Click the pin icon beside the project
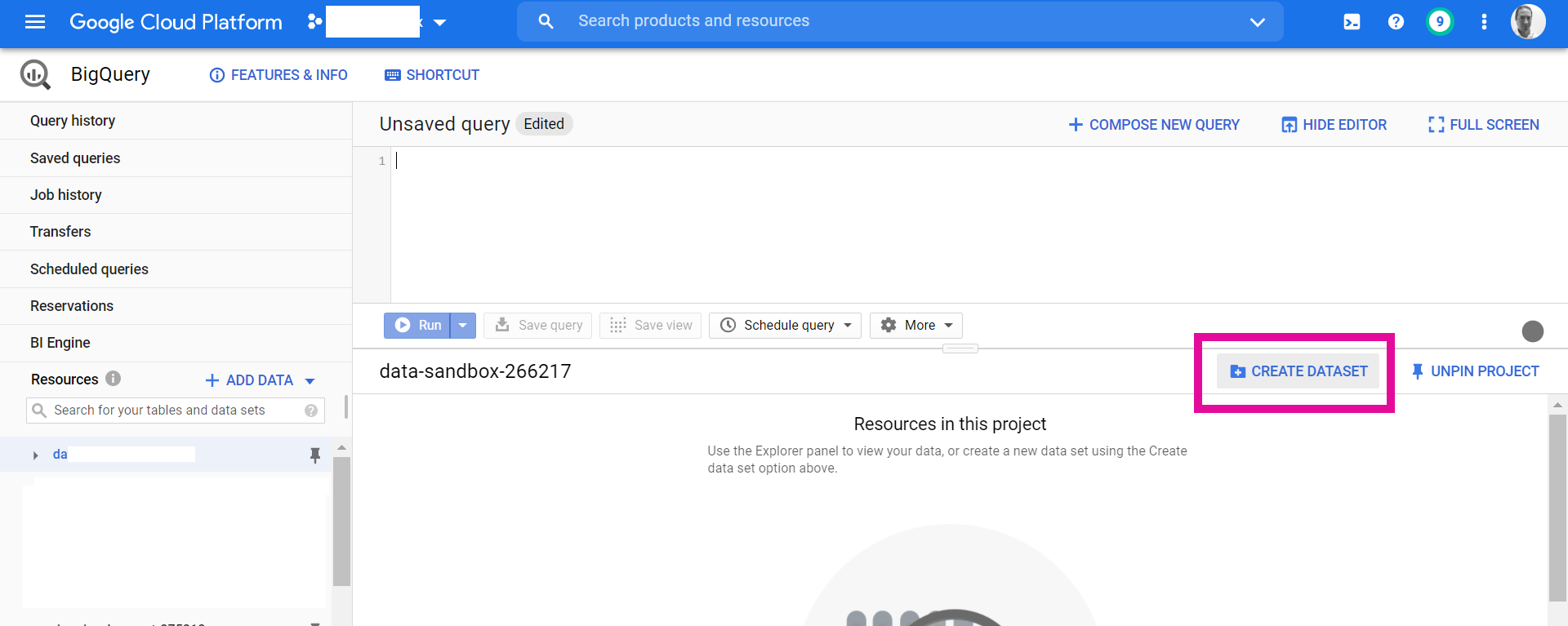Image resolution: width=1568 pixels, height=626 pixels. point(315,455)
